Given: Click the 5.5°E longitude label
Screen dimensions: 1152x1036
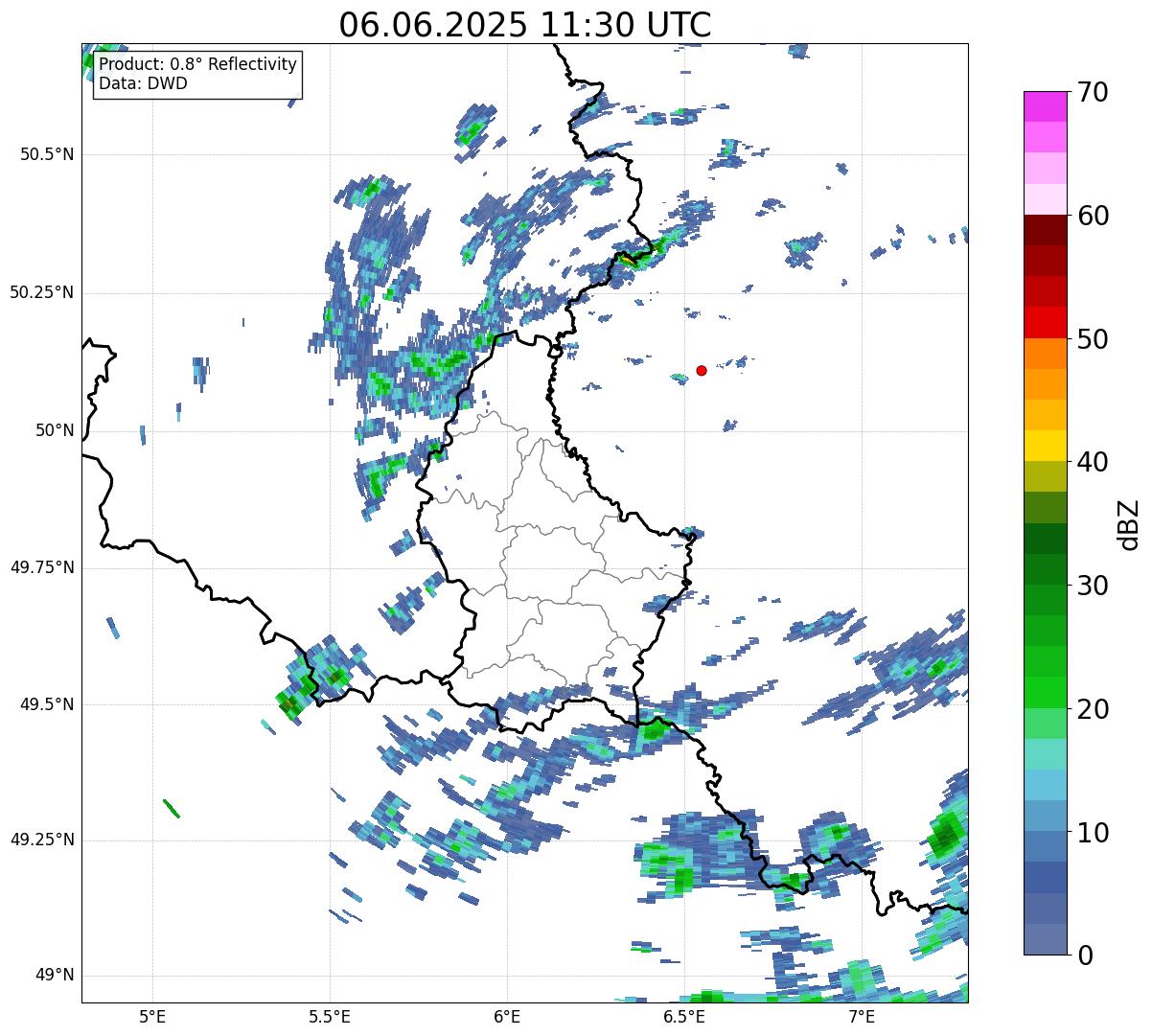Looking at the screenshot, I should (330, 1016).
